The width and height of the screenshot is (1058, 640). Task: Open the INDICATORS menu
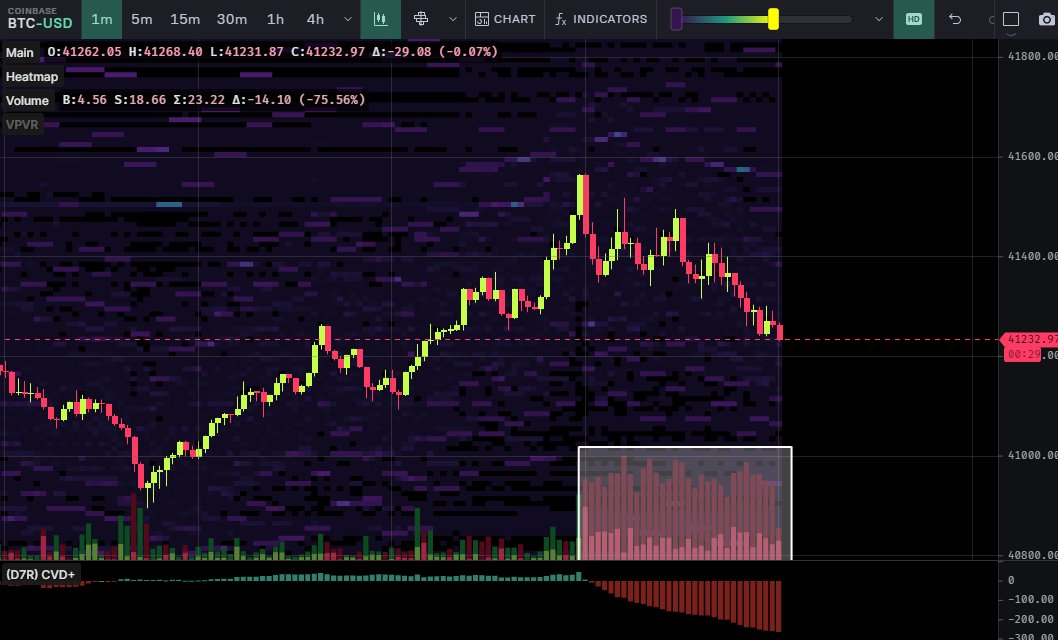click(601, 19)
